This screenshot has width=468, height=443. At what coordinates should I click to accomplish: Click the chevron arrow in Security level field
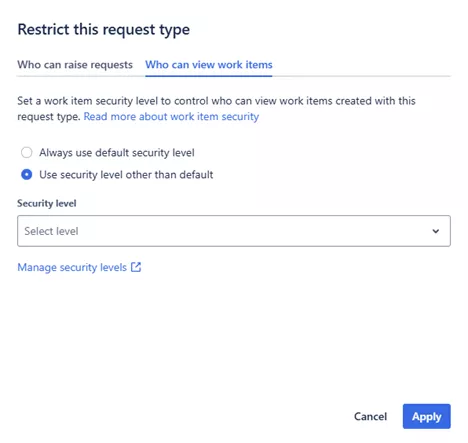click(x=435, y=231)
